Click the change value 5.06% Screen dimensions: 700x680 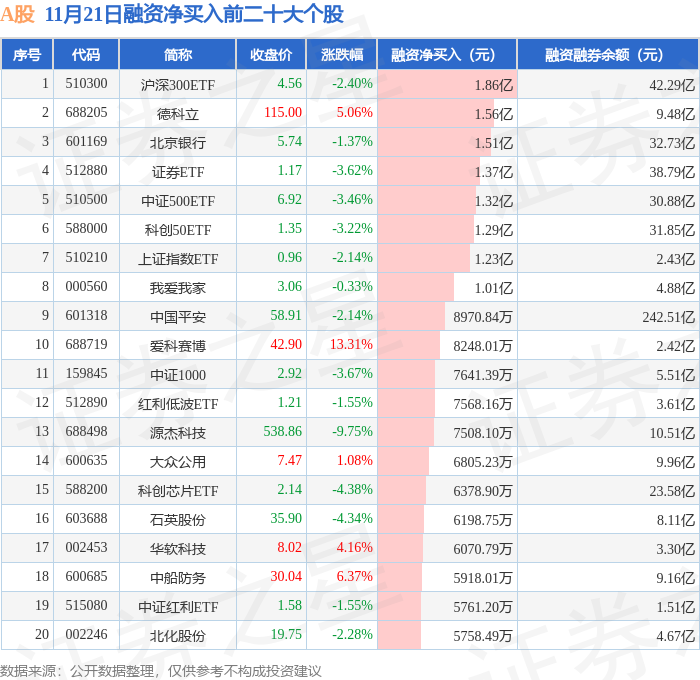(354, 113)
